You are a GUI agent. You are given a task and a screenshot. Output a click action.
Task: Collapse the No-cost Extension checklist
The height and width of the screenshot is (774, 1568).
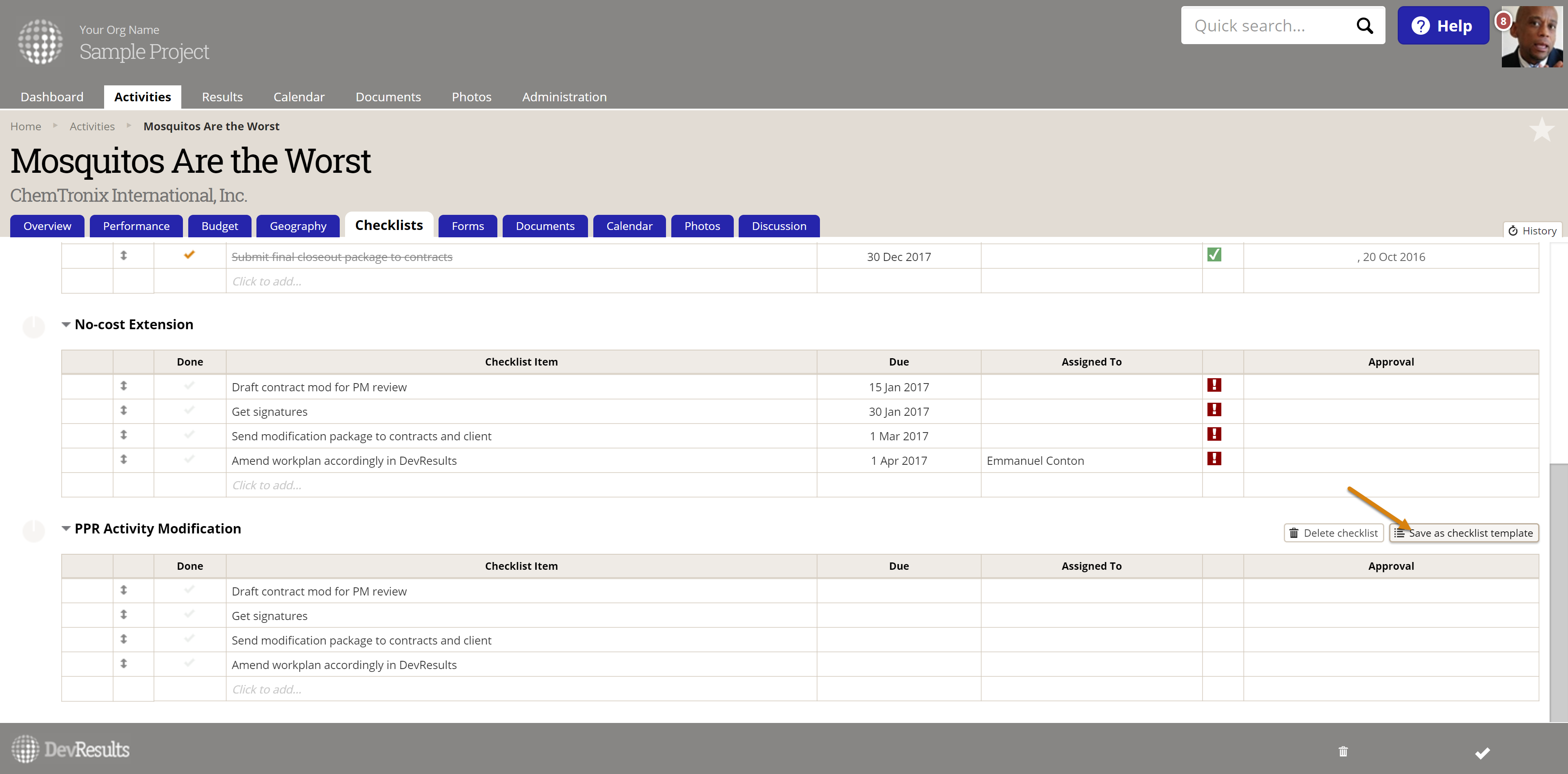click(x=66, y=325)
